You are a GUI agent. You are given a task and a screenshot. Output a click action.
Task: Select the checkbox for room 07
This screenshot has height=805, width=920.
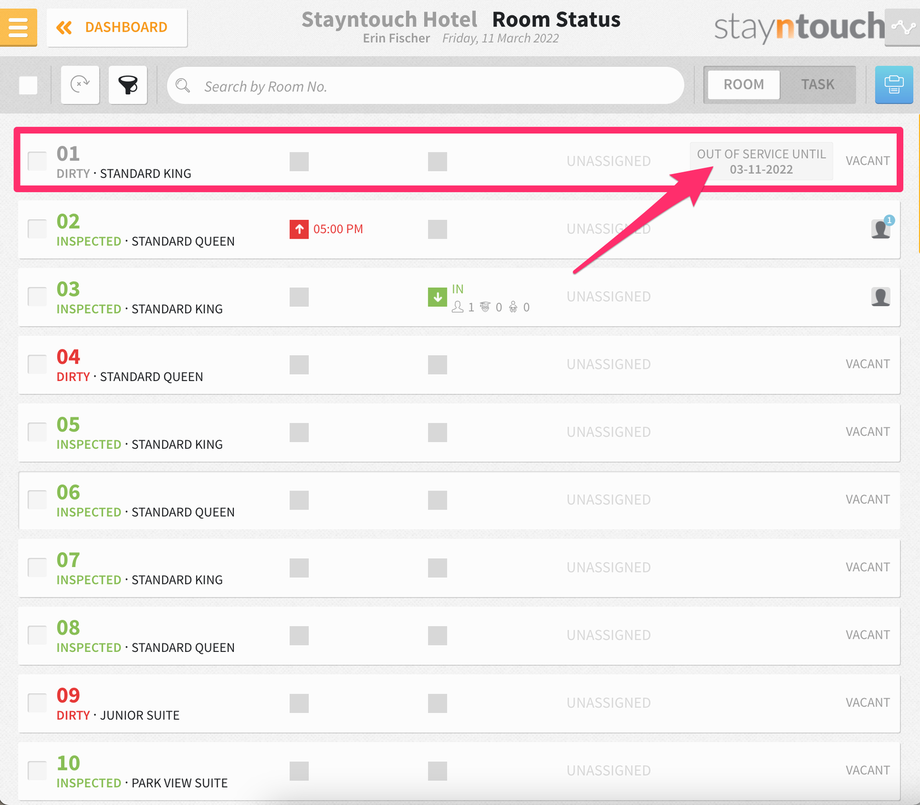pos(37,567)
